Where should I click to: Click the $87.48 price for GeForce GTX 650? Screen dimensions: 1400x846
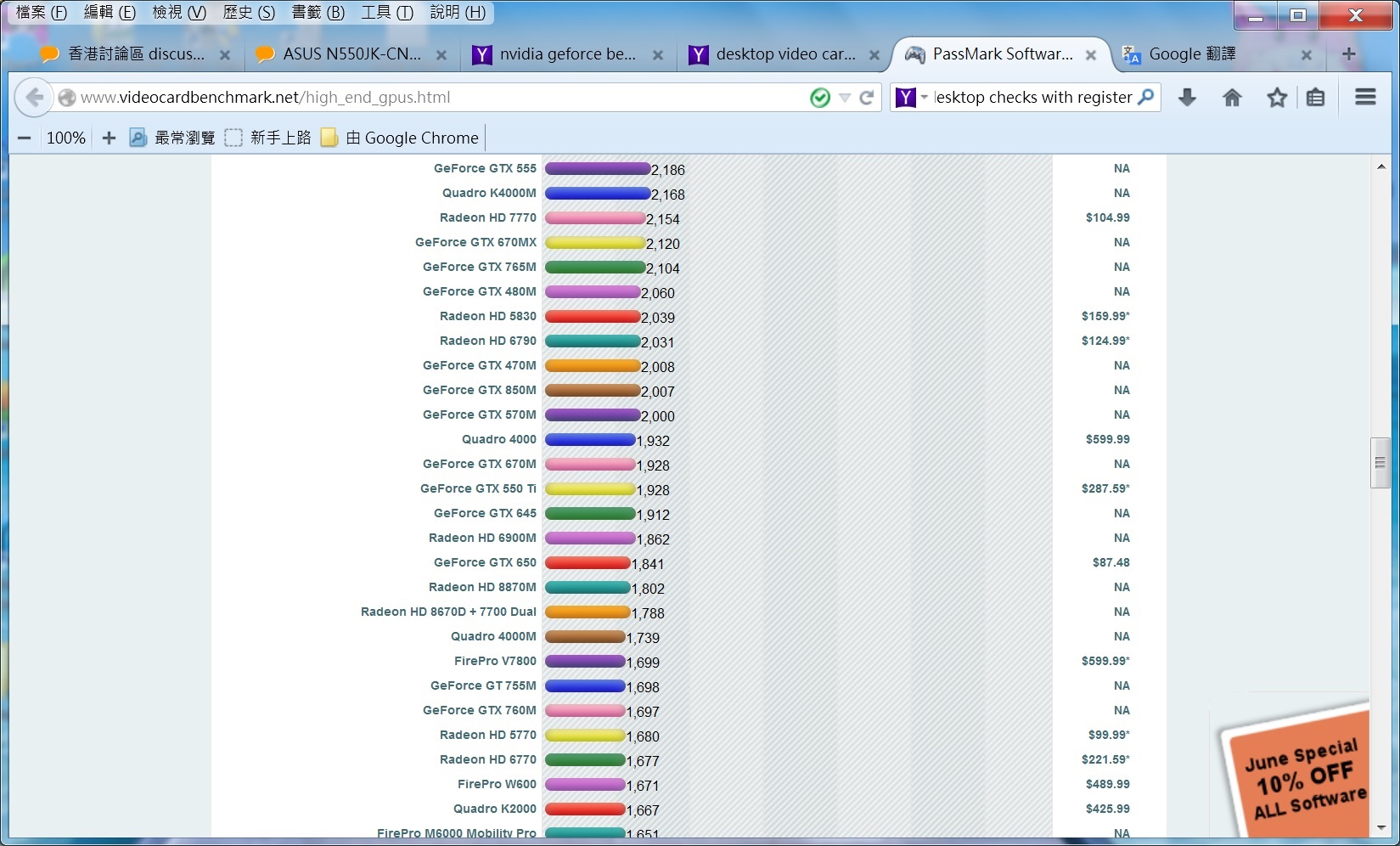click(1110, 562)
